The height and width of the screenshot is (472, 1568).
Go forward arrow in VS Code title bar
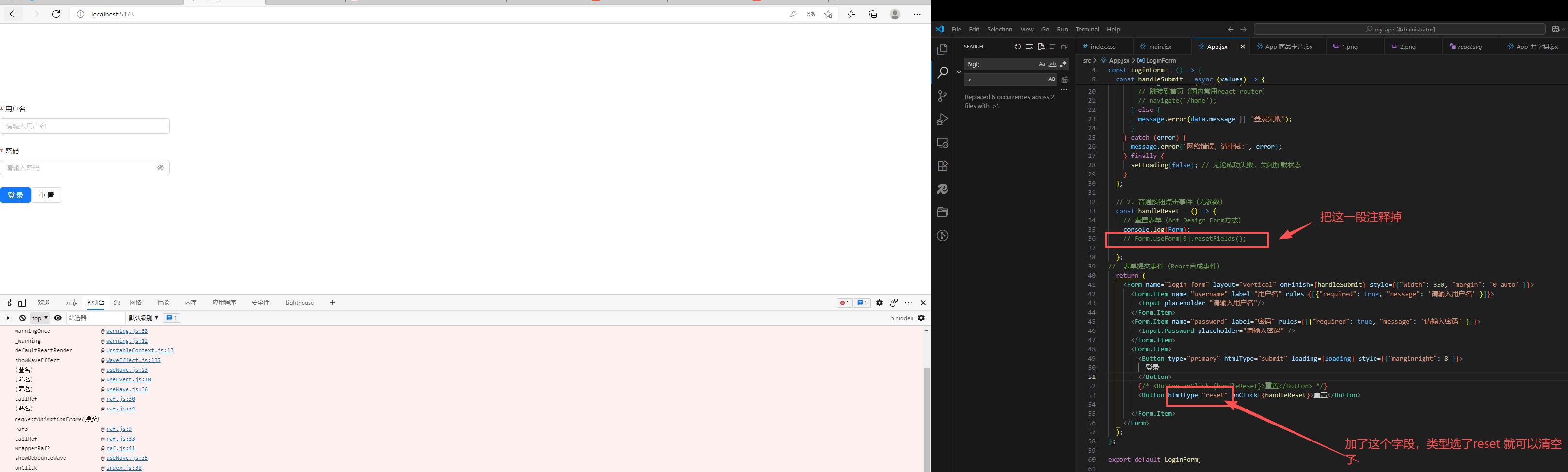pos(1243,29)
